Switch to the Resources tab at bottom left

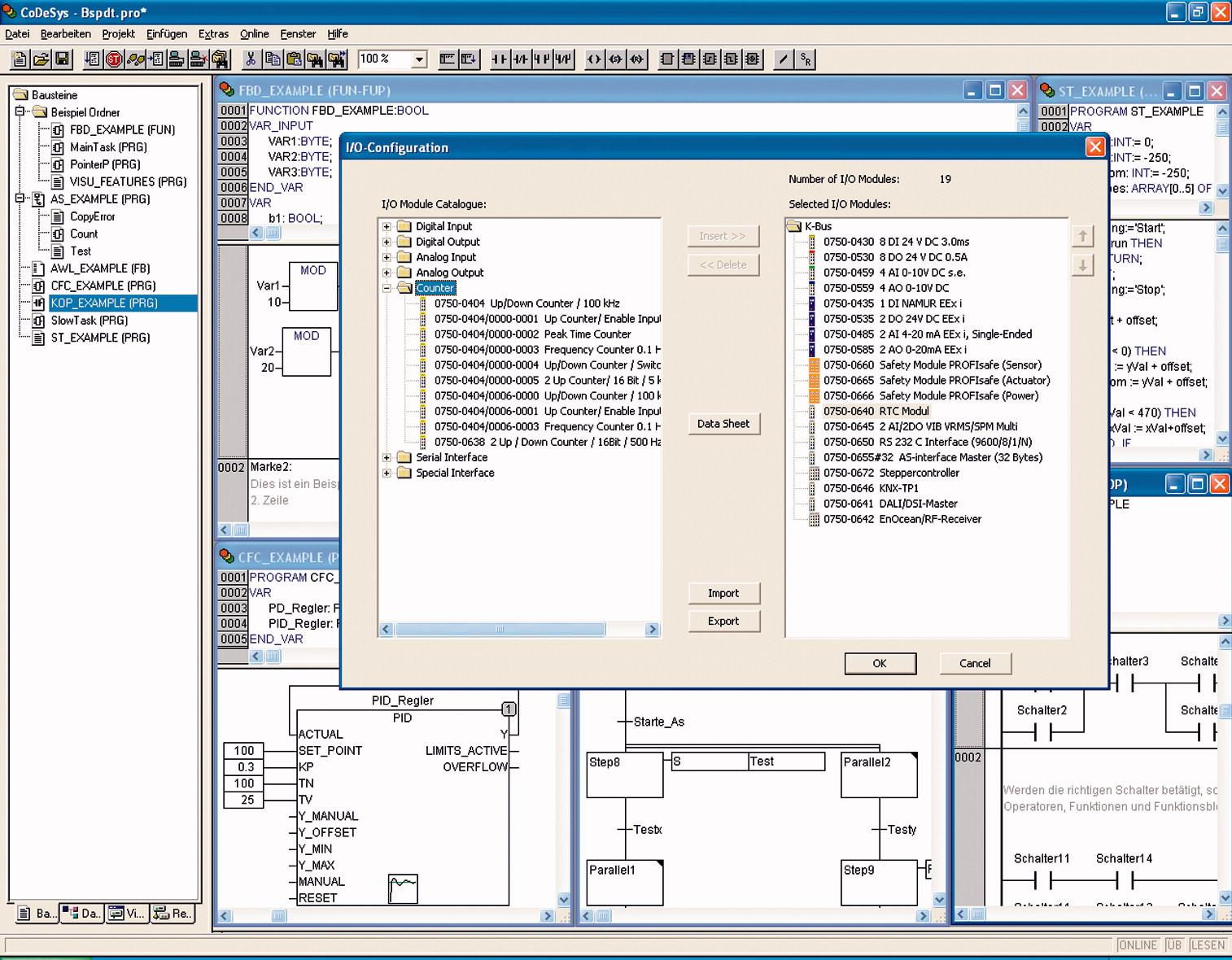[173, 914]
